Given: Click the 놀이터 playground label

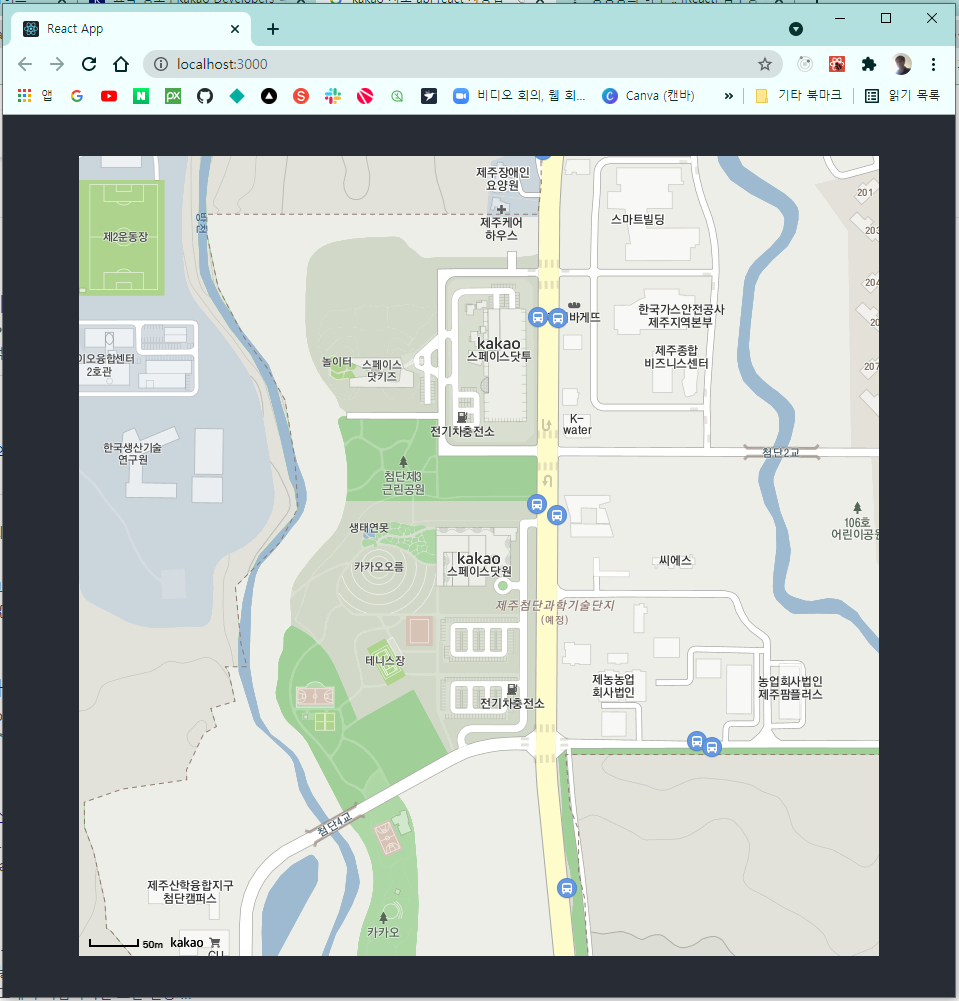Looking at the screenshot, I should 336,361.
